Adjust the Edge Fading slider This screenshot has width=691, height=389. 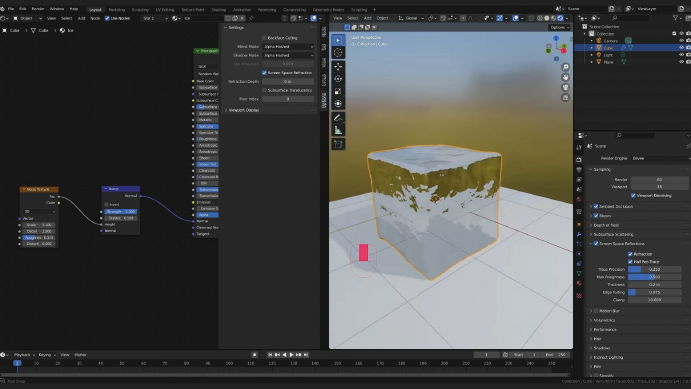[x=654, y=292]
